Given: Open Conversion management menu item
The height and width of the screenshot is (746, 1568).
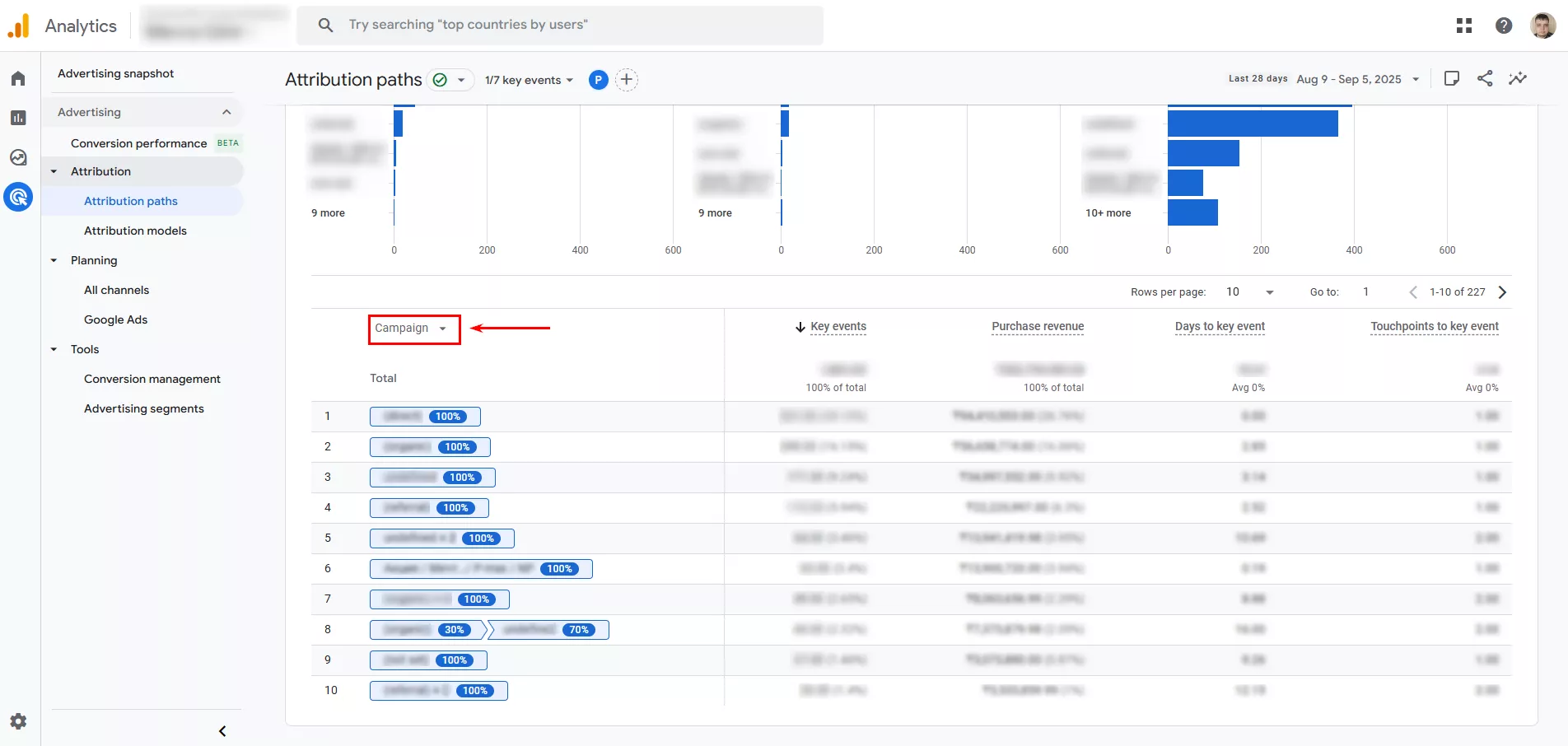Looking at the screenshot, I should (x=152, y=379).
